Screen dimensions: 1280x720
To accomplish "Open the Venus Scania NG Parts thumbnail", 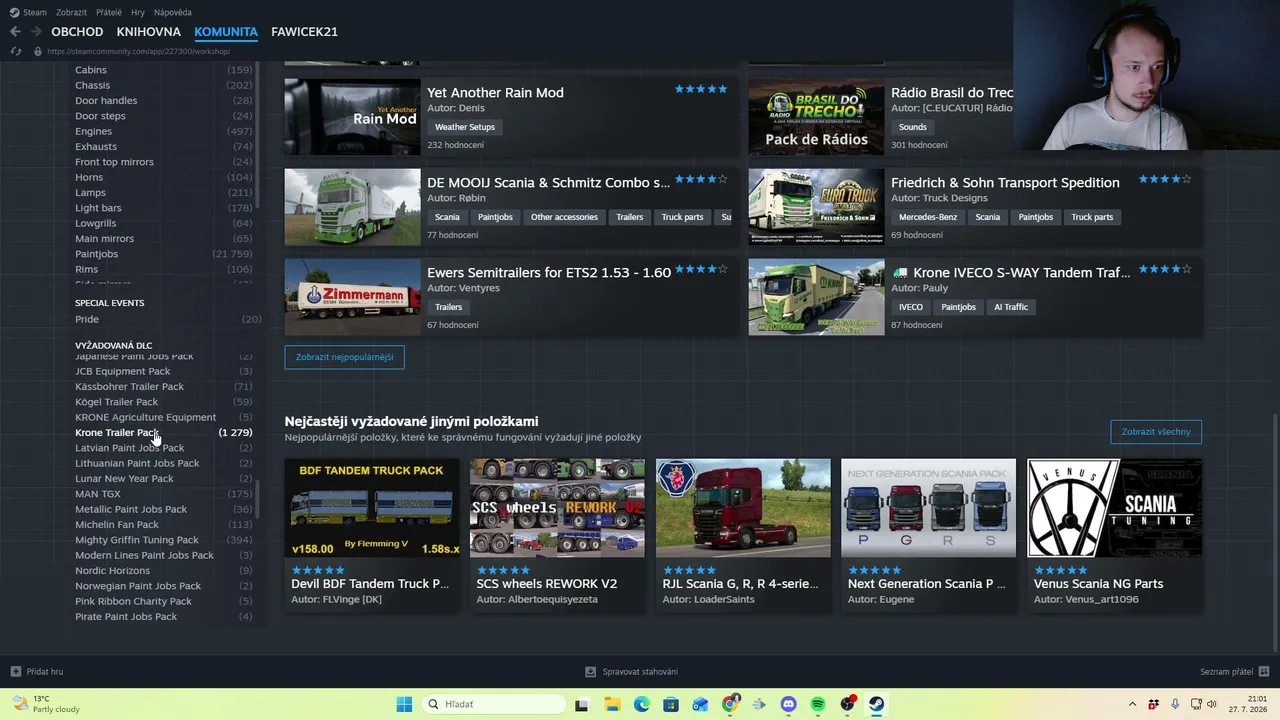I will click(x=1115, y=508).
